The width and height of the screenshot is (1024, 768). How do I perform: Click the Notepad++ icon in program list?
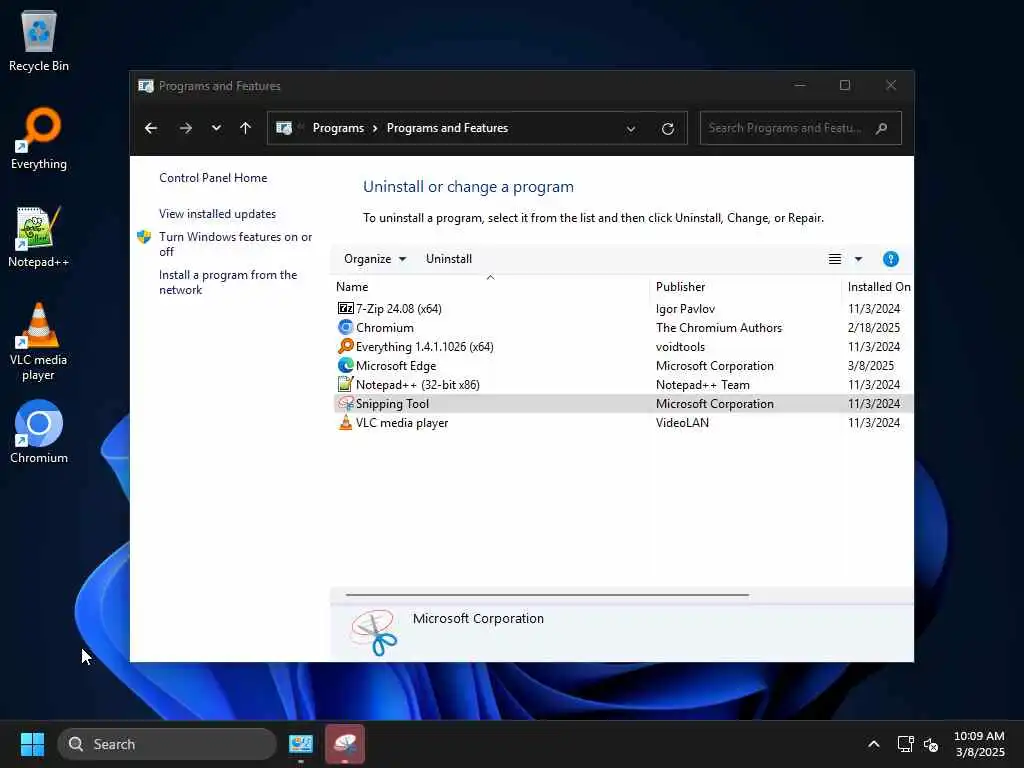click(x=345, y=384)
